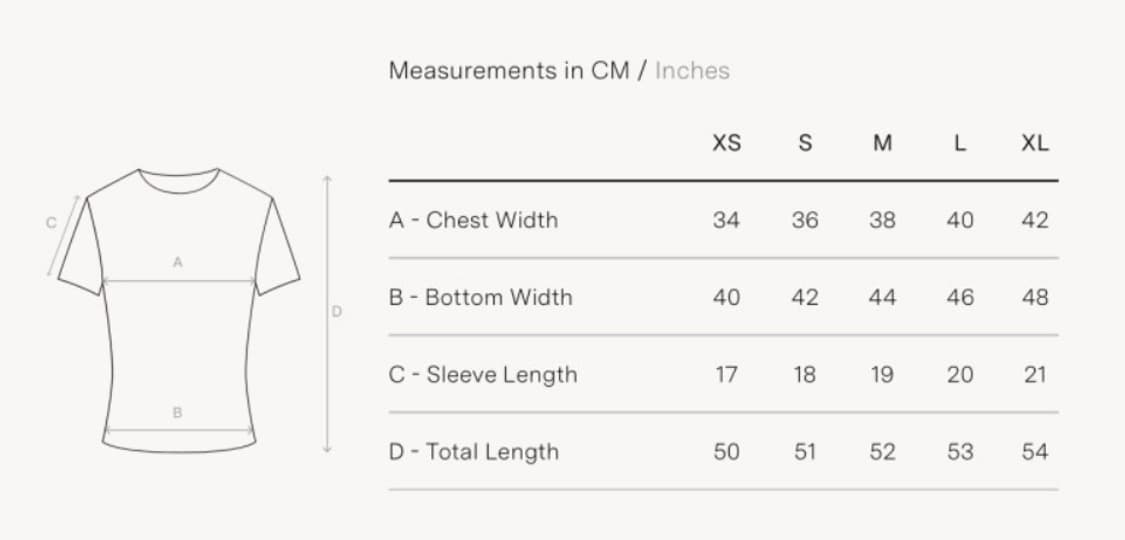Switch measurements to Inches
The height and width of the screenshot is (540, 1125).
click(692, 70)
